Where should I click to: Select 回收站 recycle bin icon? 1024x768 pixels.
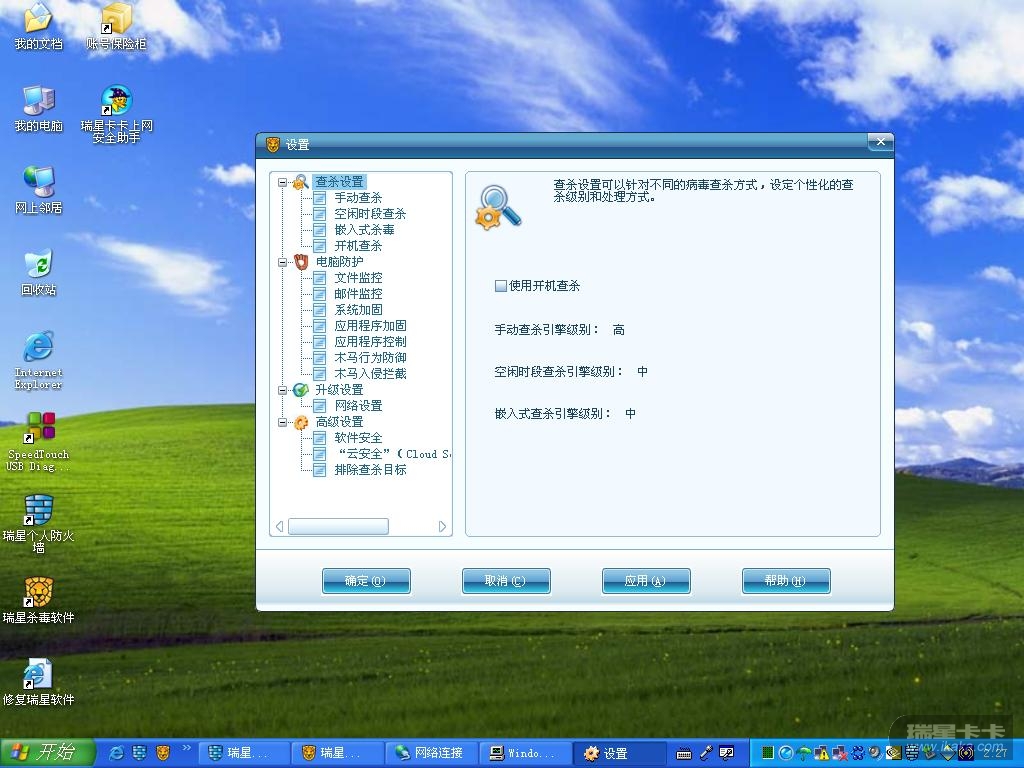click(x=39, y=272)
